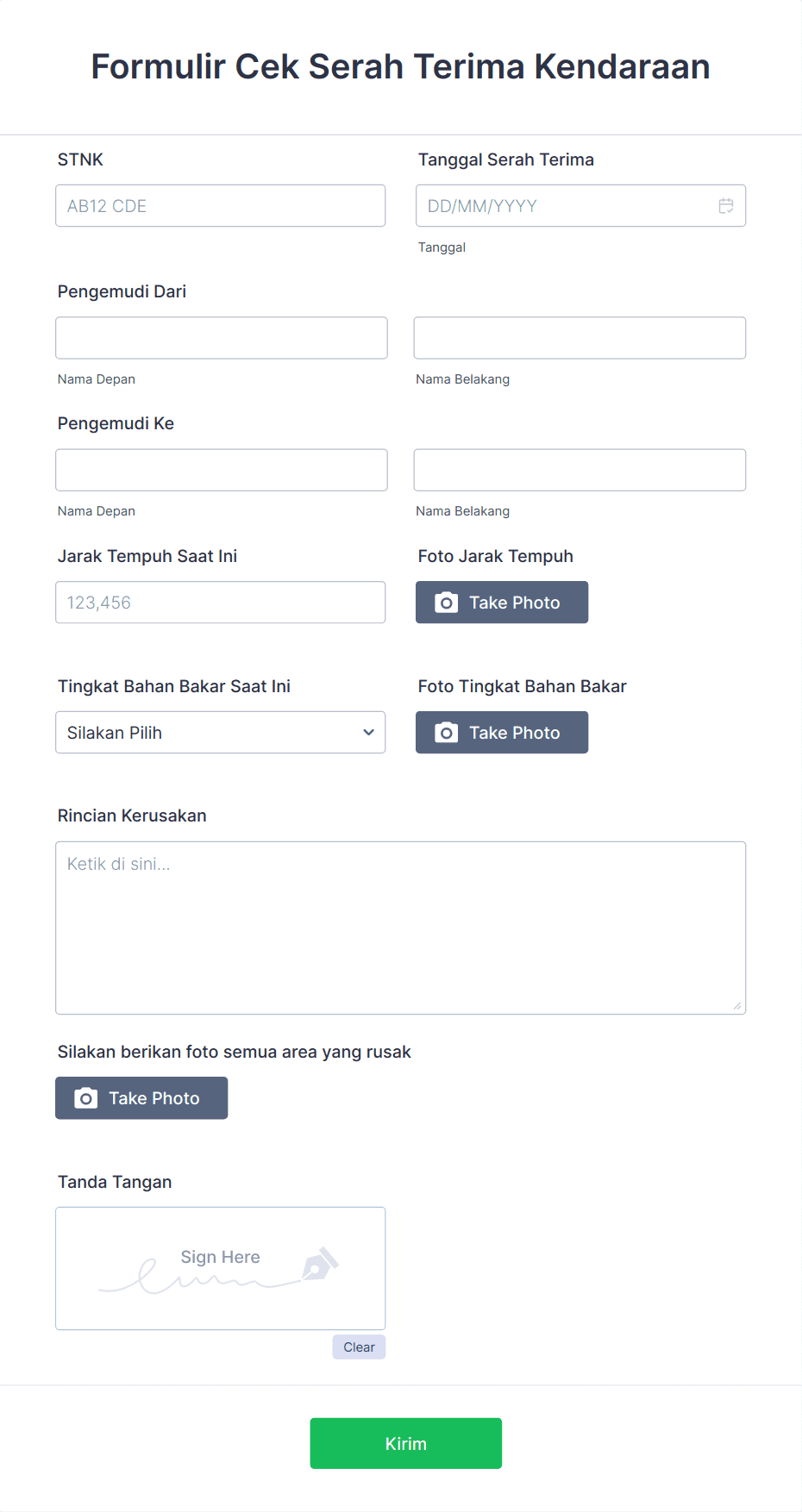Screen dimensions: 802x1512
Task: Click the Jarak Tempuh Saat Ini field
Action: pos(220,602)
